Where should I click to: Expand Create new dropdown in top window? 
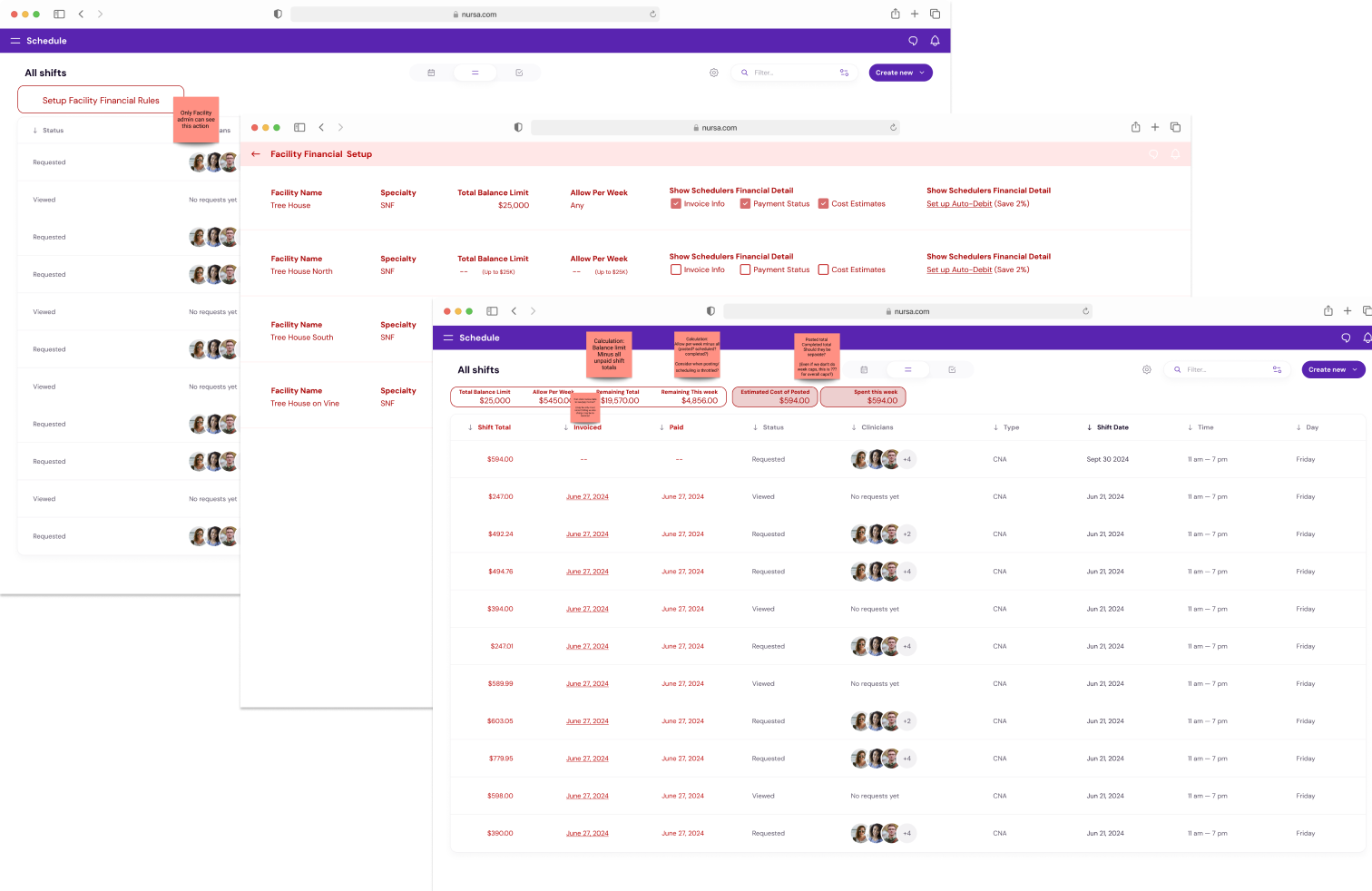[x=900, y=73]
